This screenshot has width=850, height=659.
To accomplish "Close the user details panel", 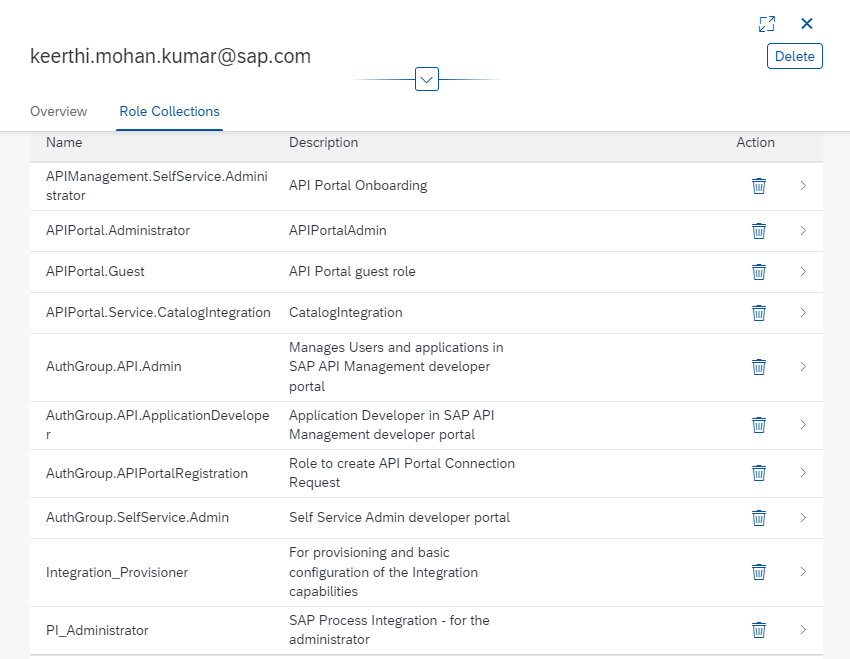I will pos(807,23).
